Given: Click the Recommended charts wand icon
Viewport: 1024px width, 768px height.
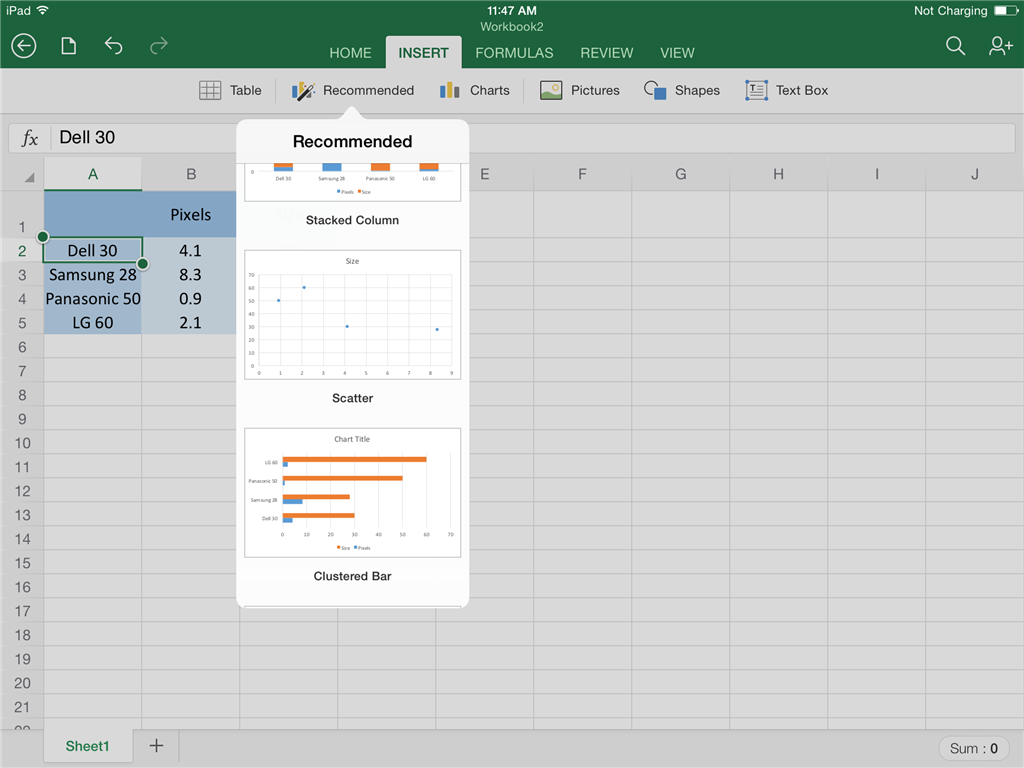Looking at the screenshot, I should pos(303,90).
